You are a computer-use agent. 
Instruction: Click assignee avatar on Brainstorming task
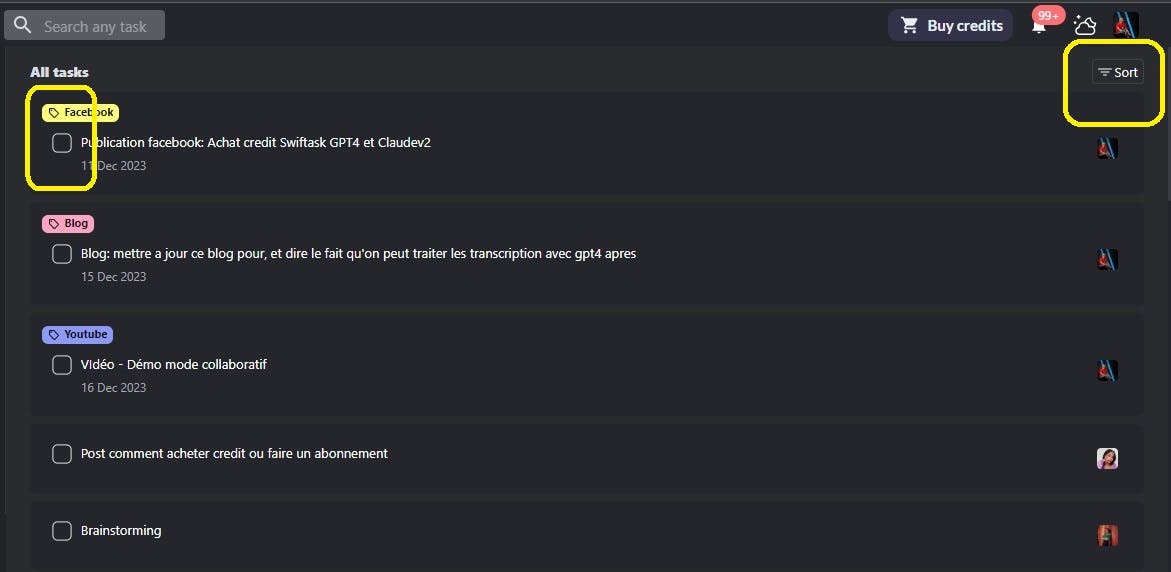point(1107,535)
